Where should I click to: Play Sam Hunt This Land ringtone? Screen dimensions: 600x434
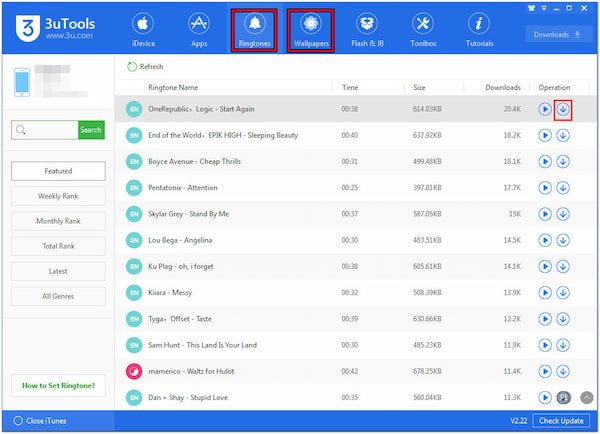click(545, 345)
